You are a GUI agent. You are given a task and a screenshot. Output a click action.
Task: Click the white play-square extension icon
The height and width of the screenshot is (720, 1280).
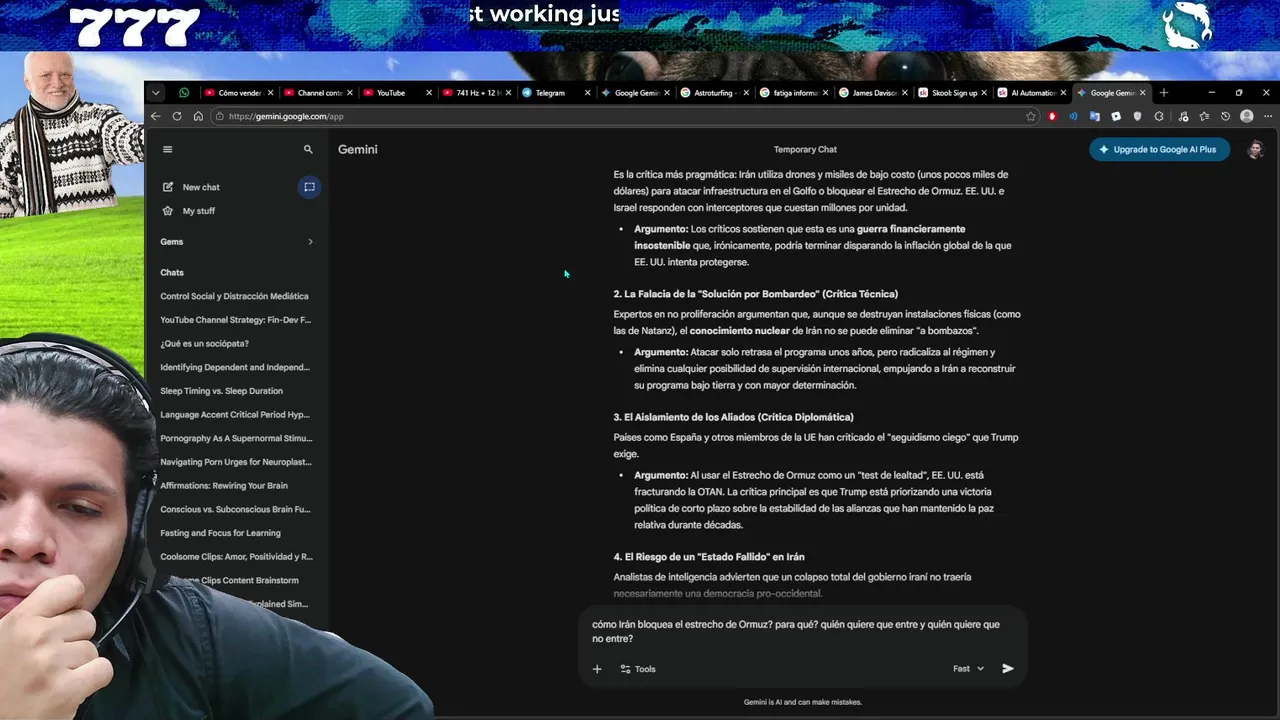1116,116
